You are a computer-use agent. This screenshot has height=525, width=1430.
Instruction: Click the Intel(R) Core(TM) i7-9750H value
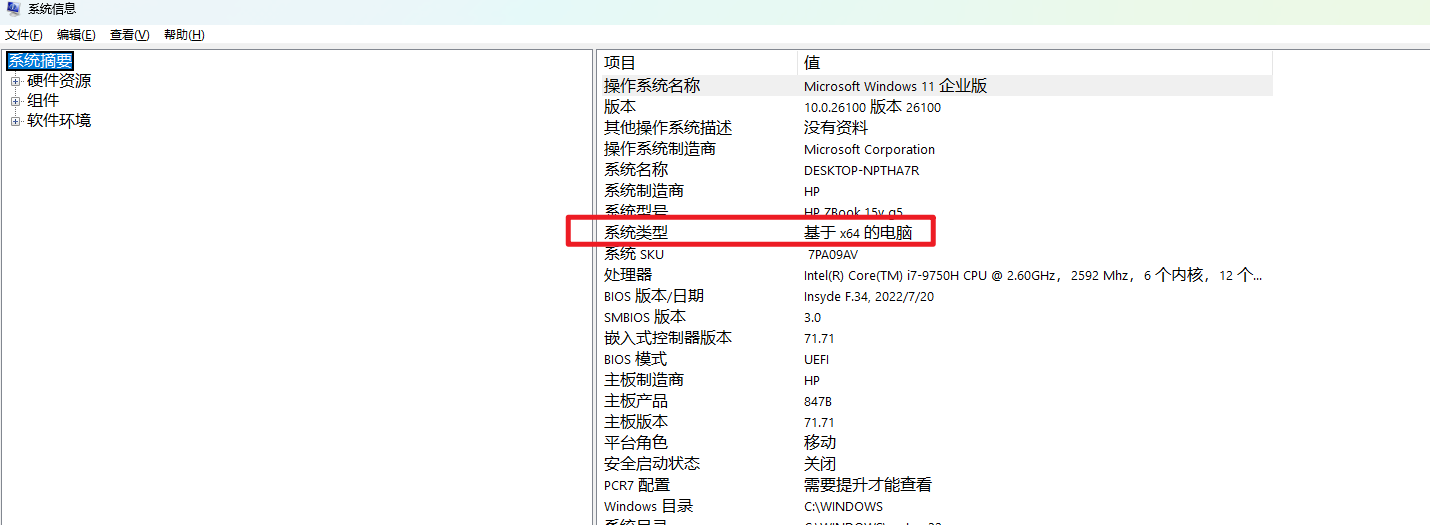1033,275
